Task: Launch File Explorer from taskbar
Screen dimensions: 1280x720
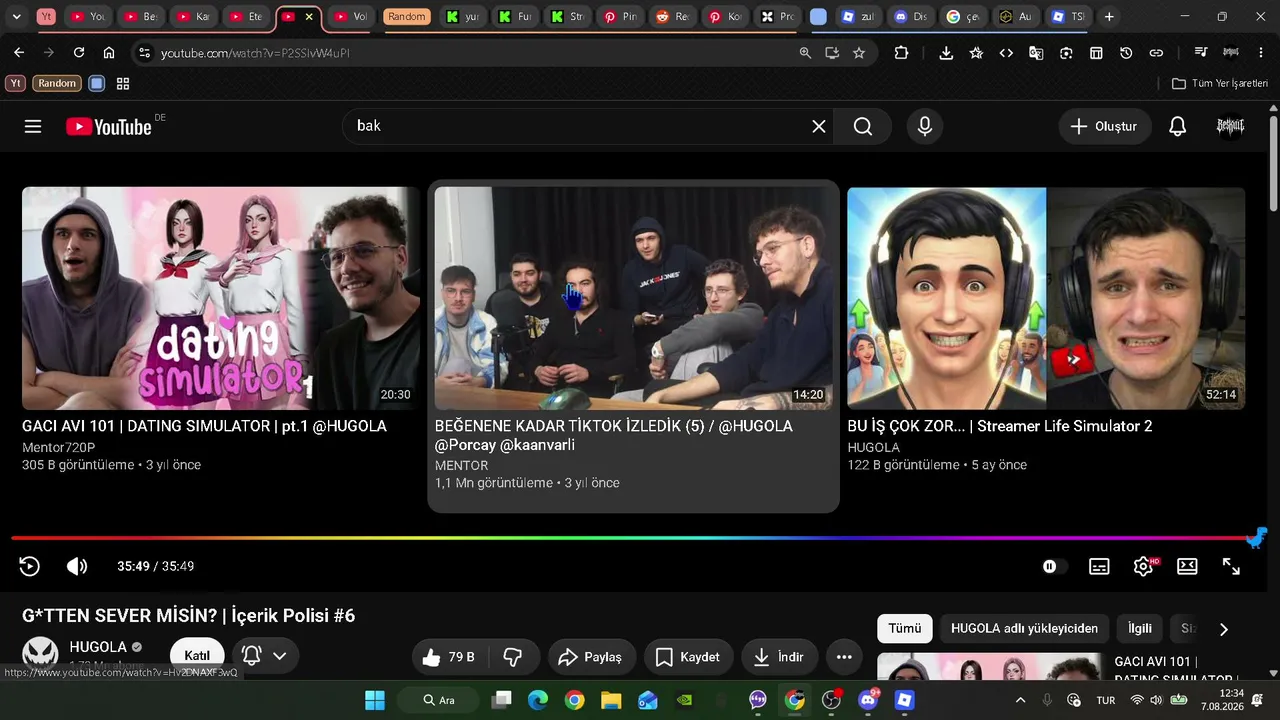Action: tap(611, 700)
